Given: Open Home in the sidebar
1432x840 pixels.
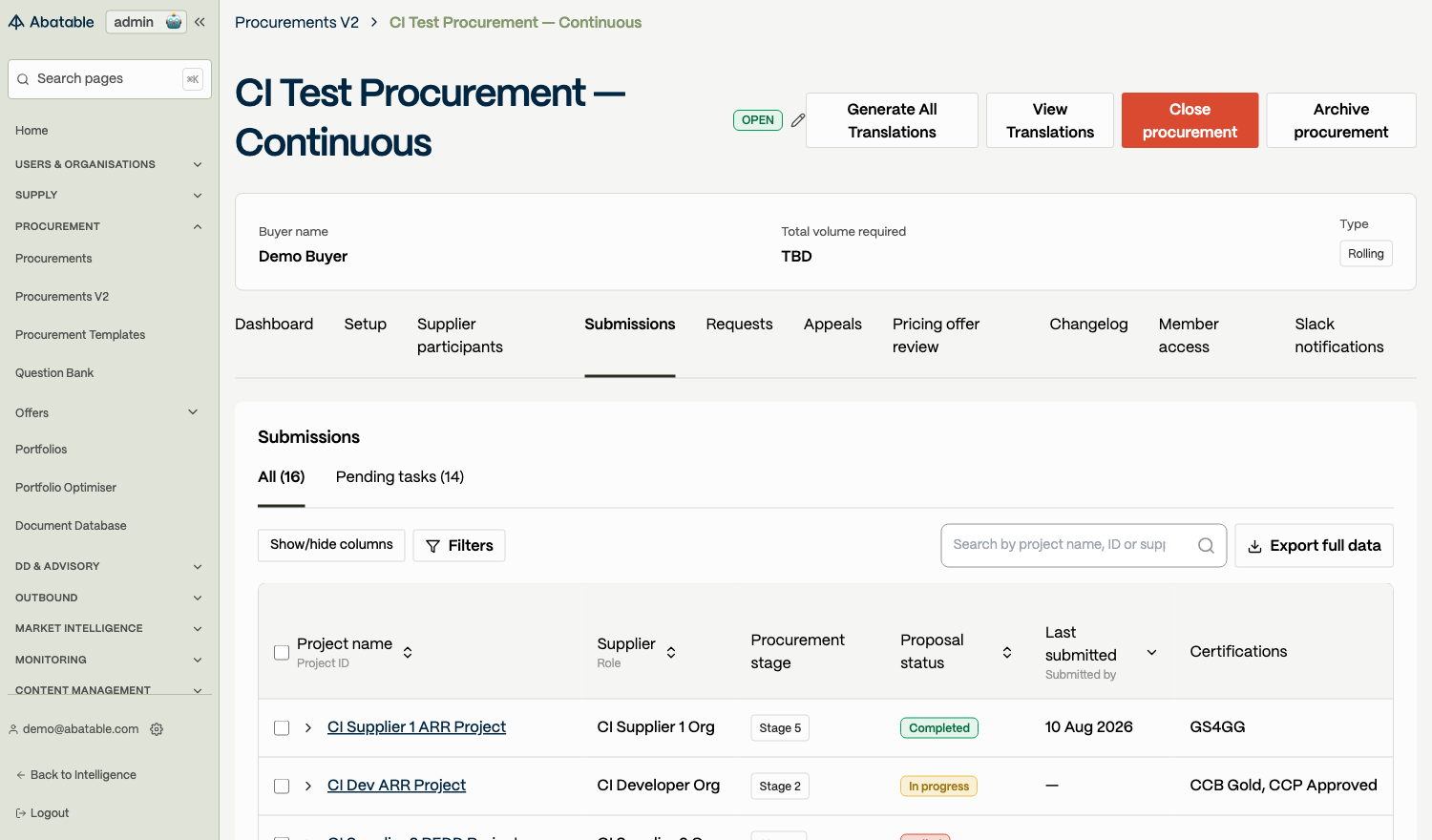Looking at the screenshot, I should (x=32, y=131).
